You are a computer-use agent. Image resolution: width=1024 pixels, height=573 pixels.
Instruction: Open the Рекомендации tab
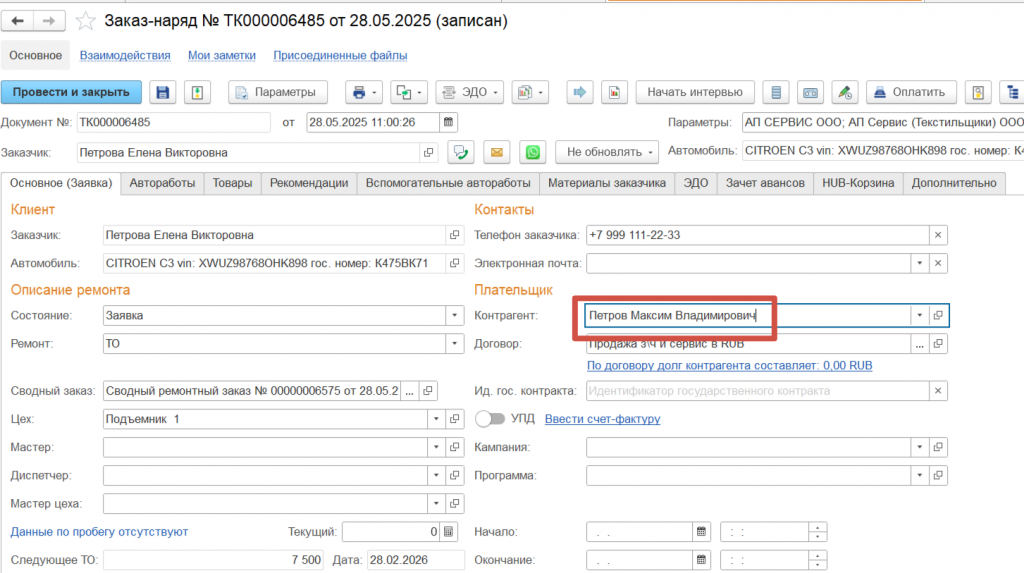click(309, 183)
